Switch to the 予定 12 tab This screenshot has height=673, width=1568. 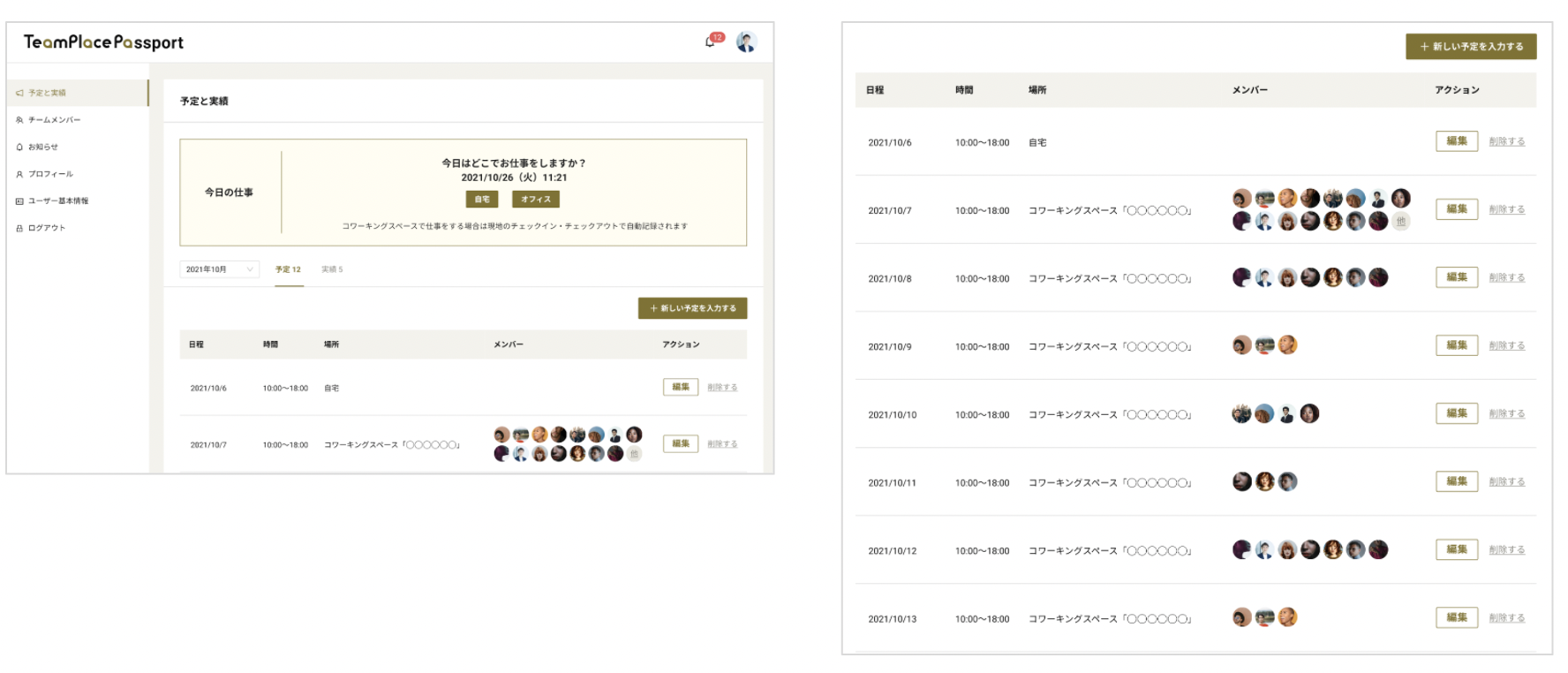click(288, 269)
